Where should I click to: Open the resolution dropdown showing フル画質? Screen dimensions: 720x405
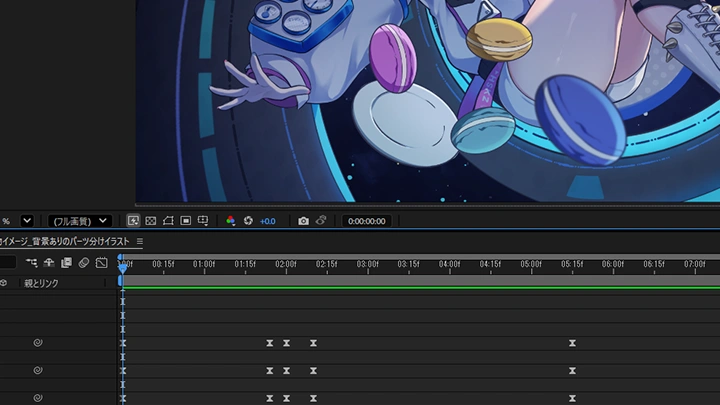[80, 221]
